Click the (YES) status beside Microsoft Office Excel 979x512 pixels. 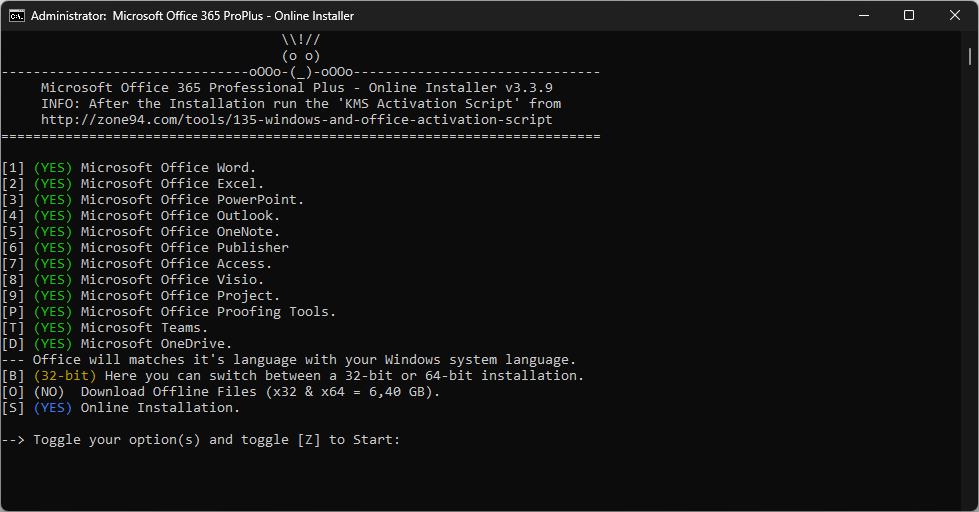pos(53,184)
